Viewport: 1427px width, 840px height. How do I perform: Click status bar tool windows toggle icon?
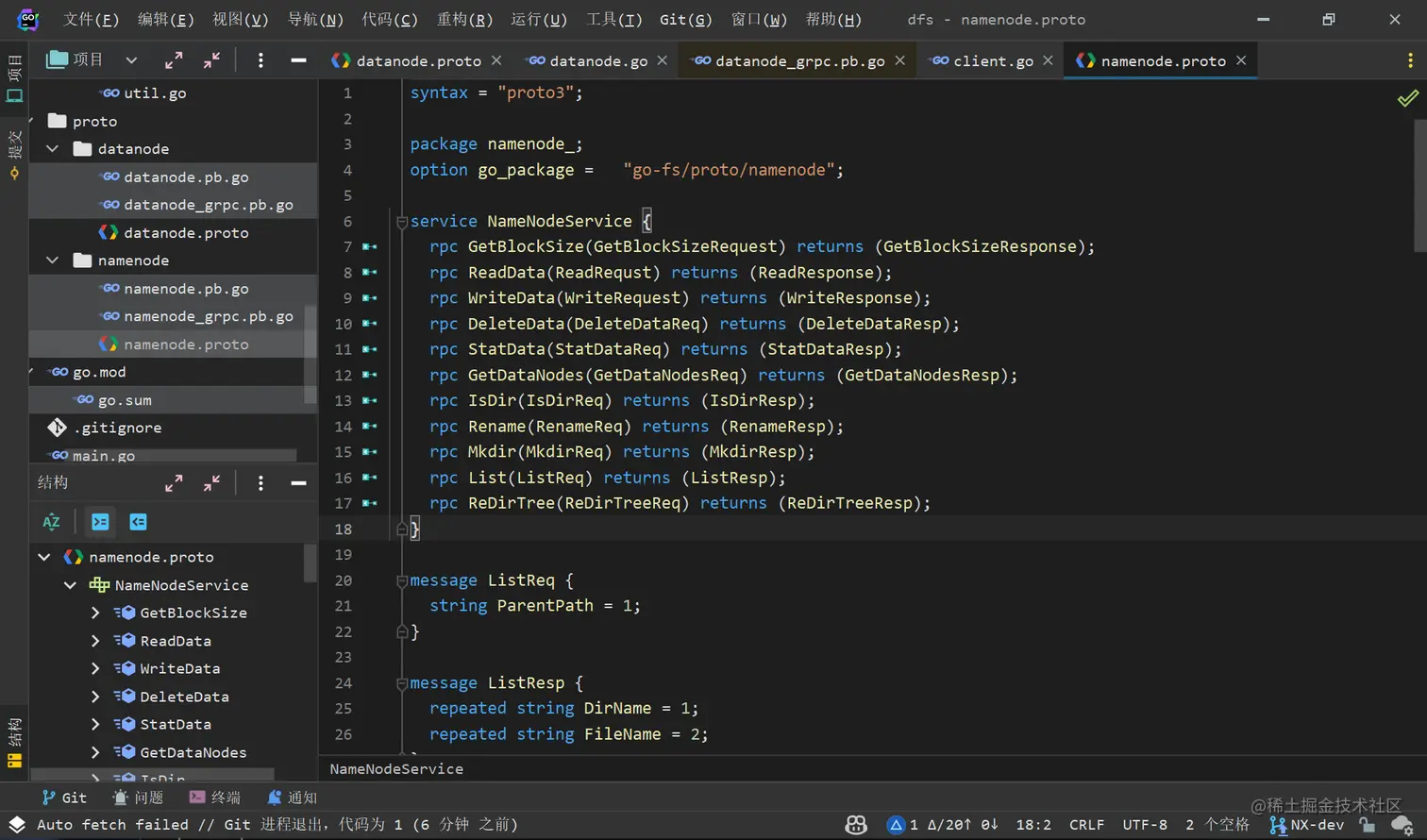[17, 825]
